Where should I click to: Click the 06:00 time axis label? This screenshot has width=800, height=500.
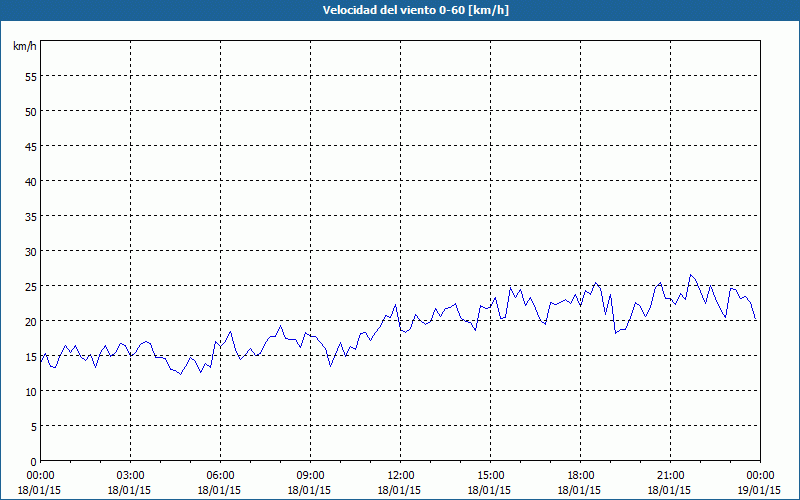220,476
